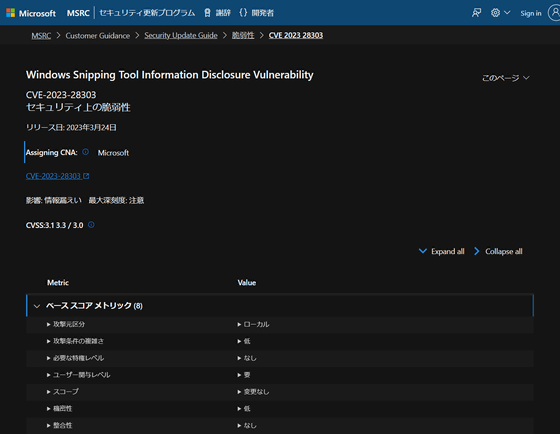Click the page title Windows Snipping Tool vulnerability

tap(170, 75)
